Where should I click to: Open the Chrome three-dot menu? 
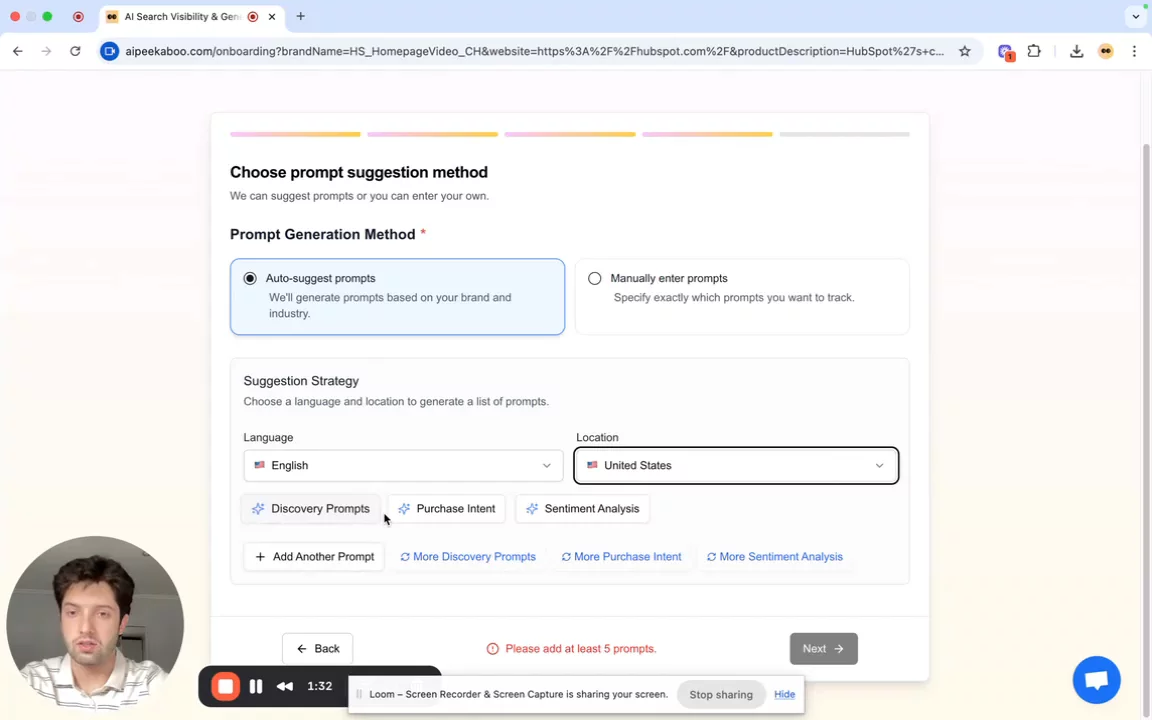tap(1134, 51)
